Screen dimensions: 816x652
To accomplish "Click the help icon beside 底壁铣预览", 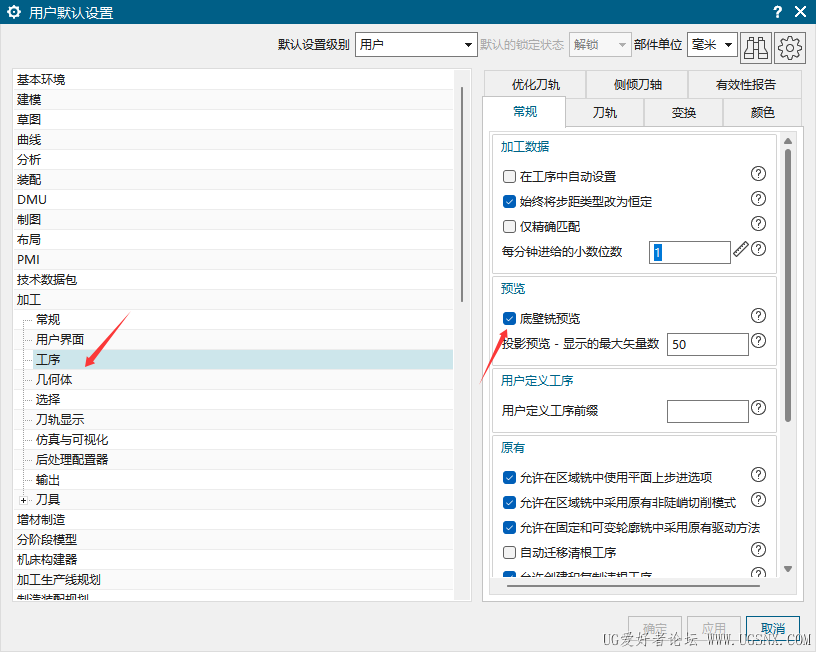I will [x=758, y=315].
